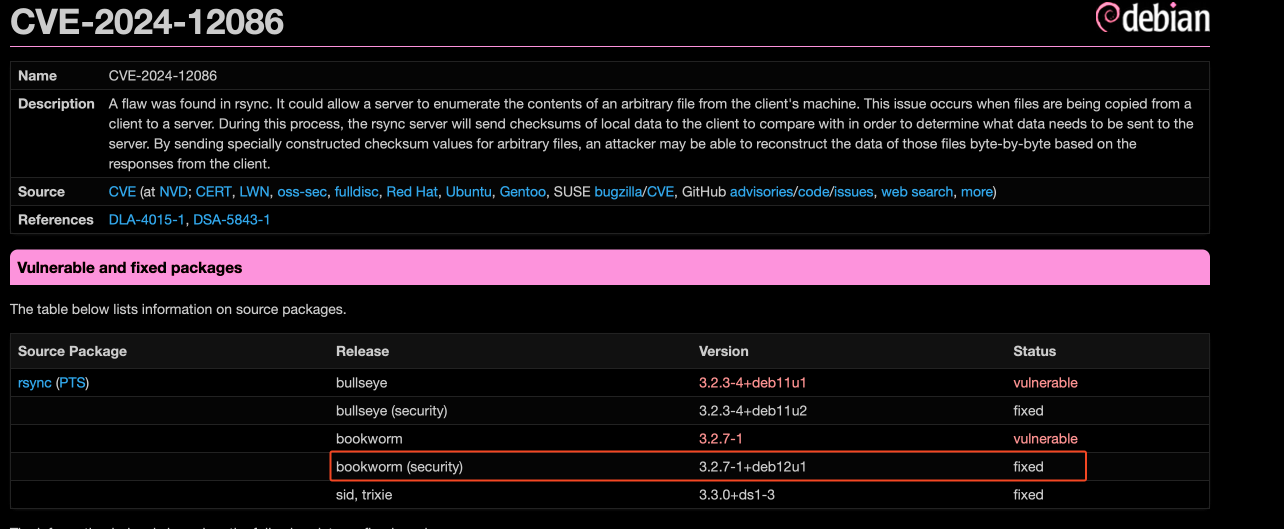Viewport: 1284px width, 529px height.
Task: Click the 'more' sources link
Action: pyautogui.click(x=976, y=192)
